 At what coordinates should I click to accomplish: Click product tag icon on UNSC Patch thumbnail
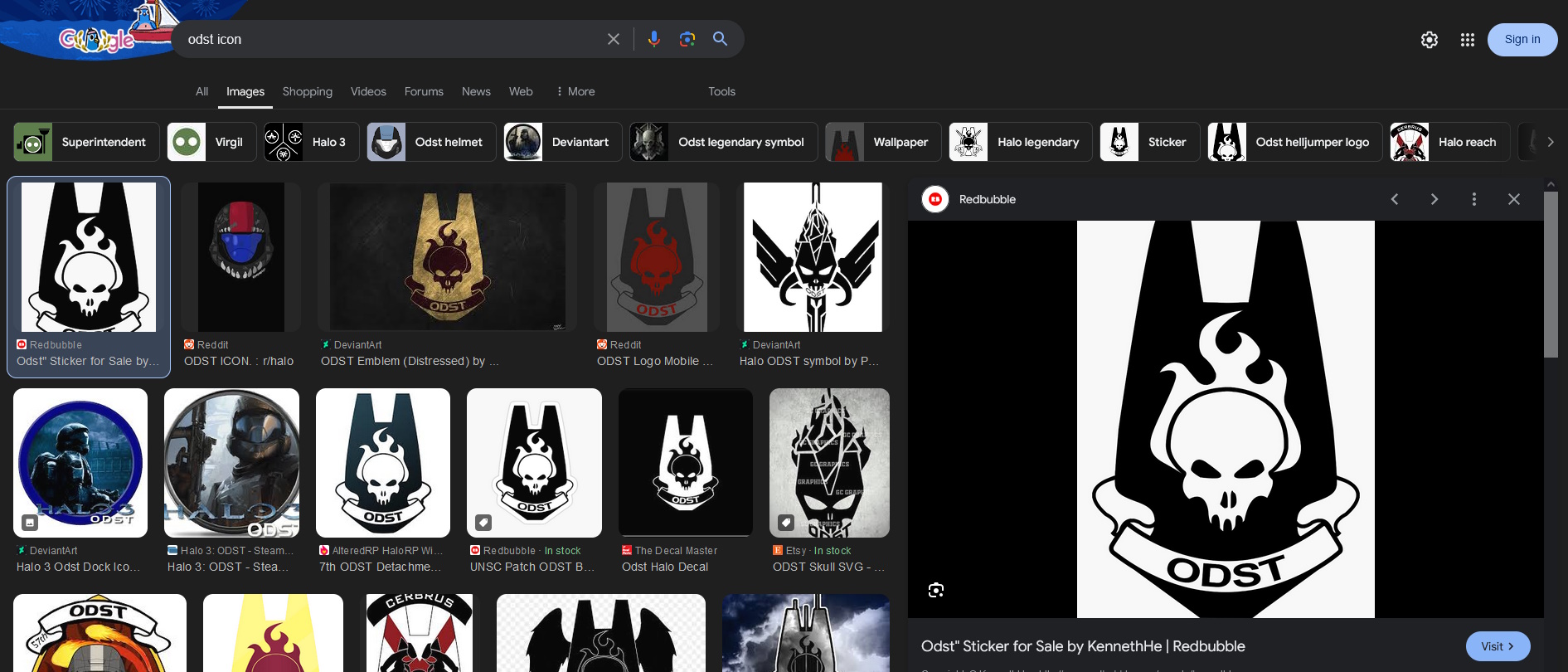pyautogui.click(x=483, y=522)
